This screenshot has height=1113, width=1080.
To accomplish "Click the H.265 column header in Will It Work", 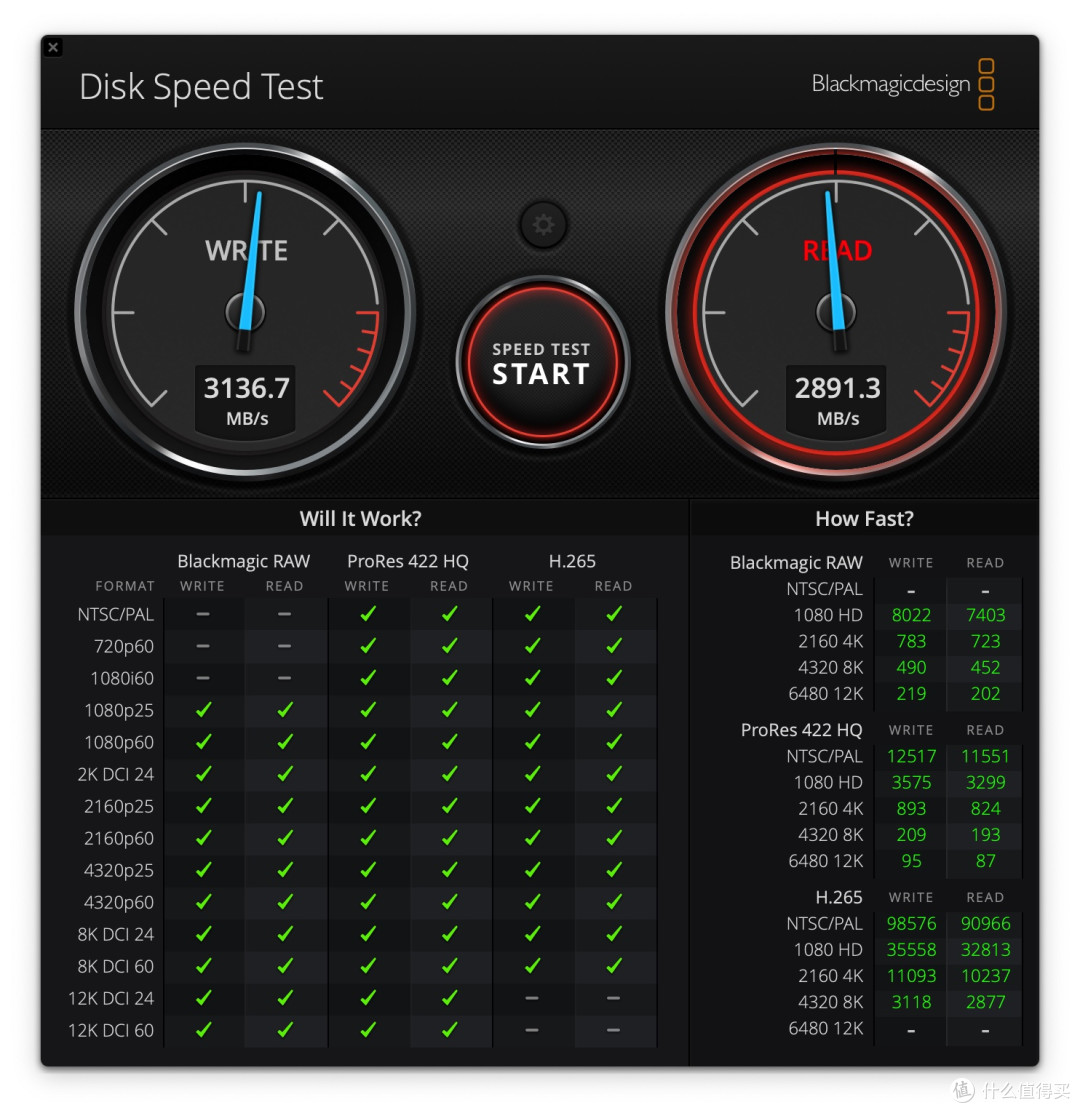I will [x=572, y=561].
